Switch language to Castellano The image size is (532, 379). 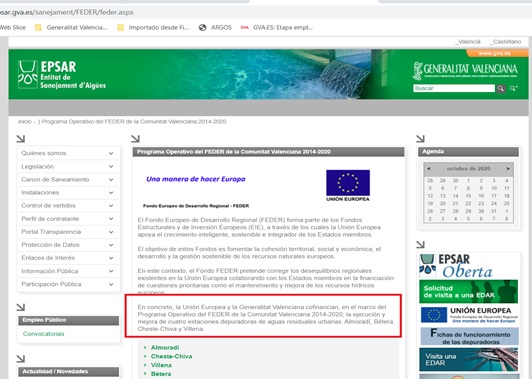tap(505, 42)
